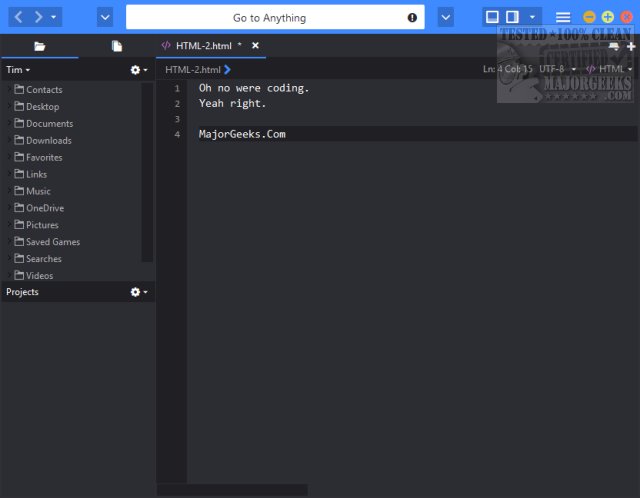Click the text 'Yeah right.'

pos(232,103)
